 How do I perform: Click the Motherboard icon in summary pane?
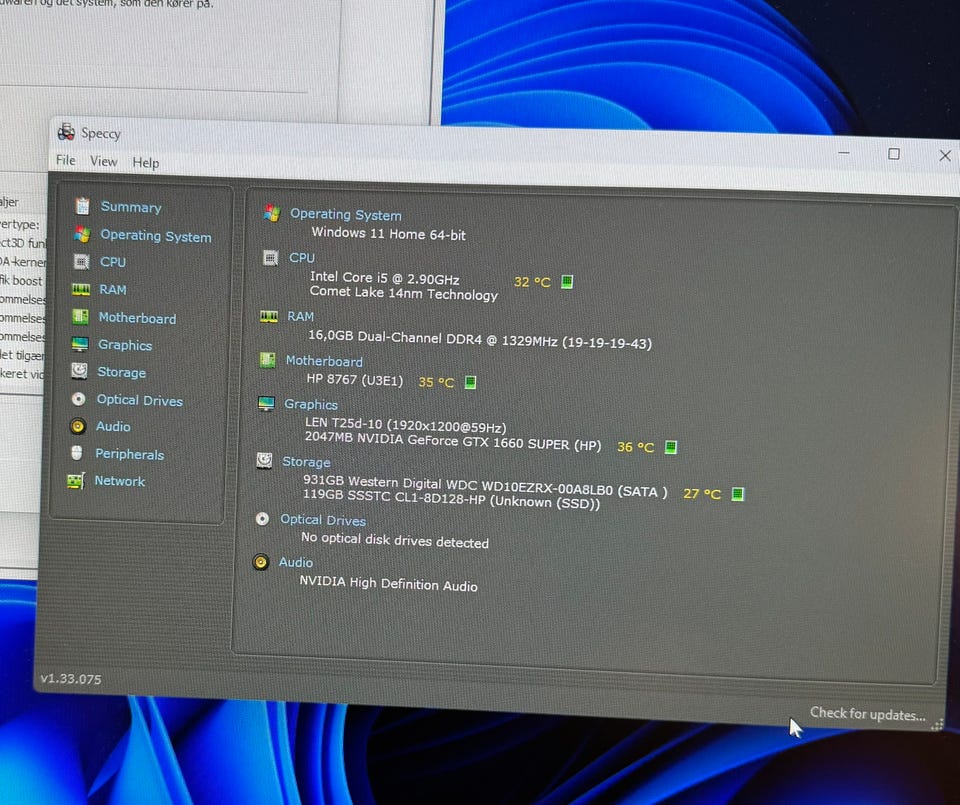(268, 360)
